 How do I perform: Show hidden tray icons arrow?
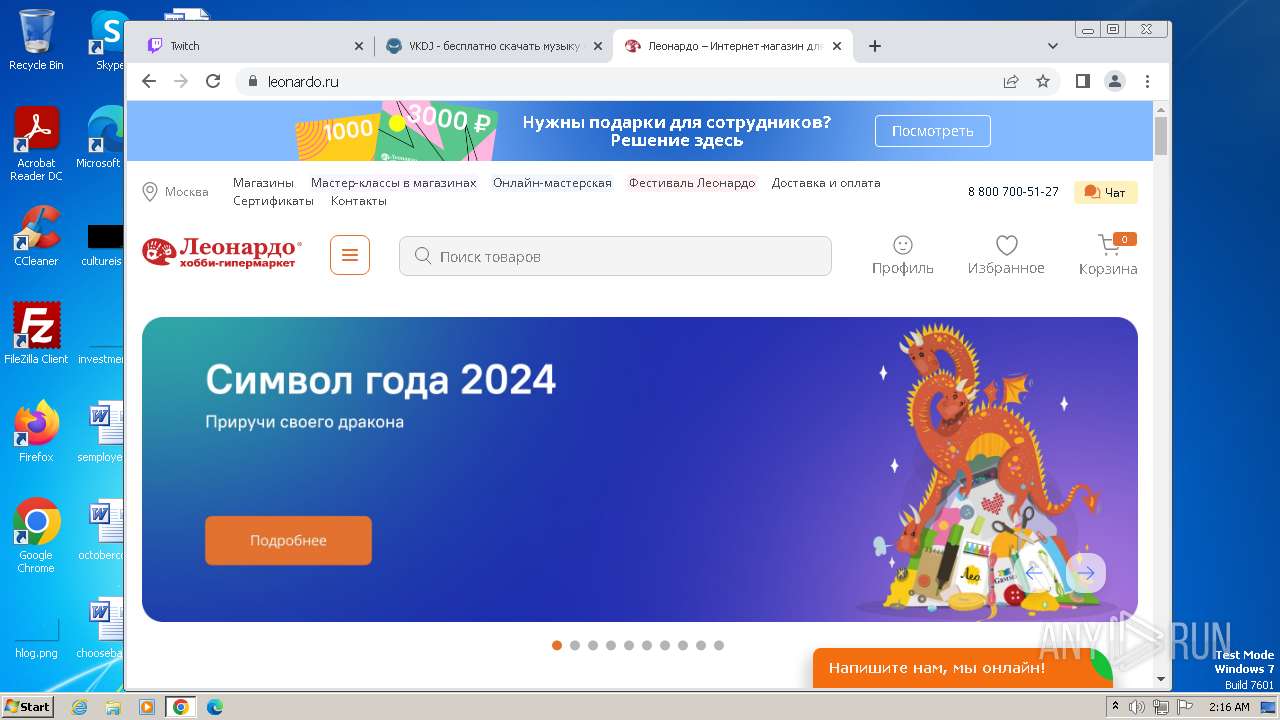(x=1115, y=707)
